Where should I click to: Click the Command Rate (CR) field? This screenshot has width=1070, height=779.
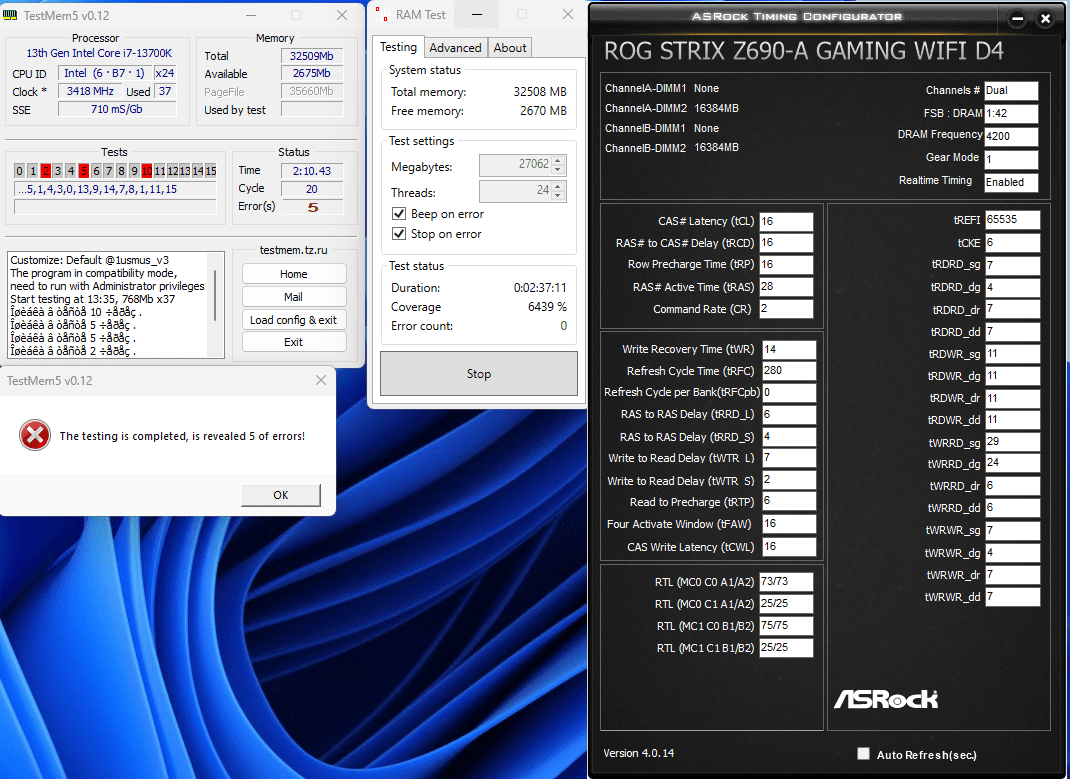(x=786, y=309)
